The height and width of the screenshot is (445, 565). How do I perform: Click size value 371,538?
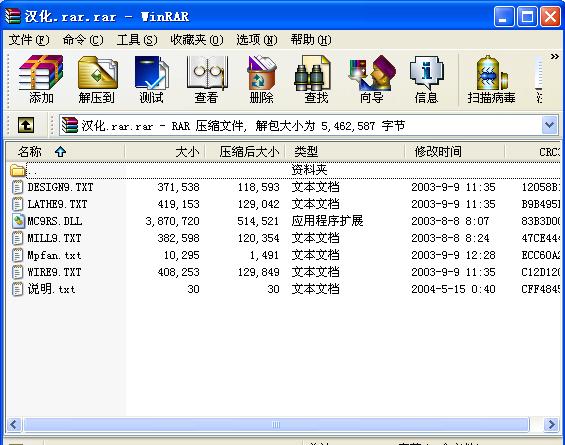(x=178, y=187)
